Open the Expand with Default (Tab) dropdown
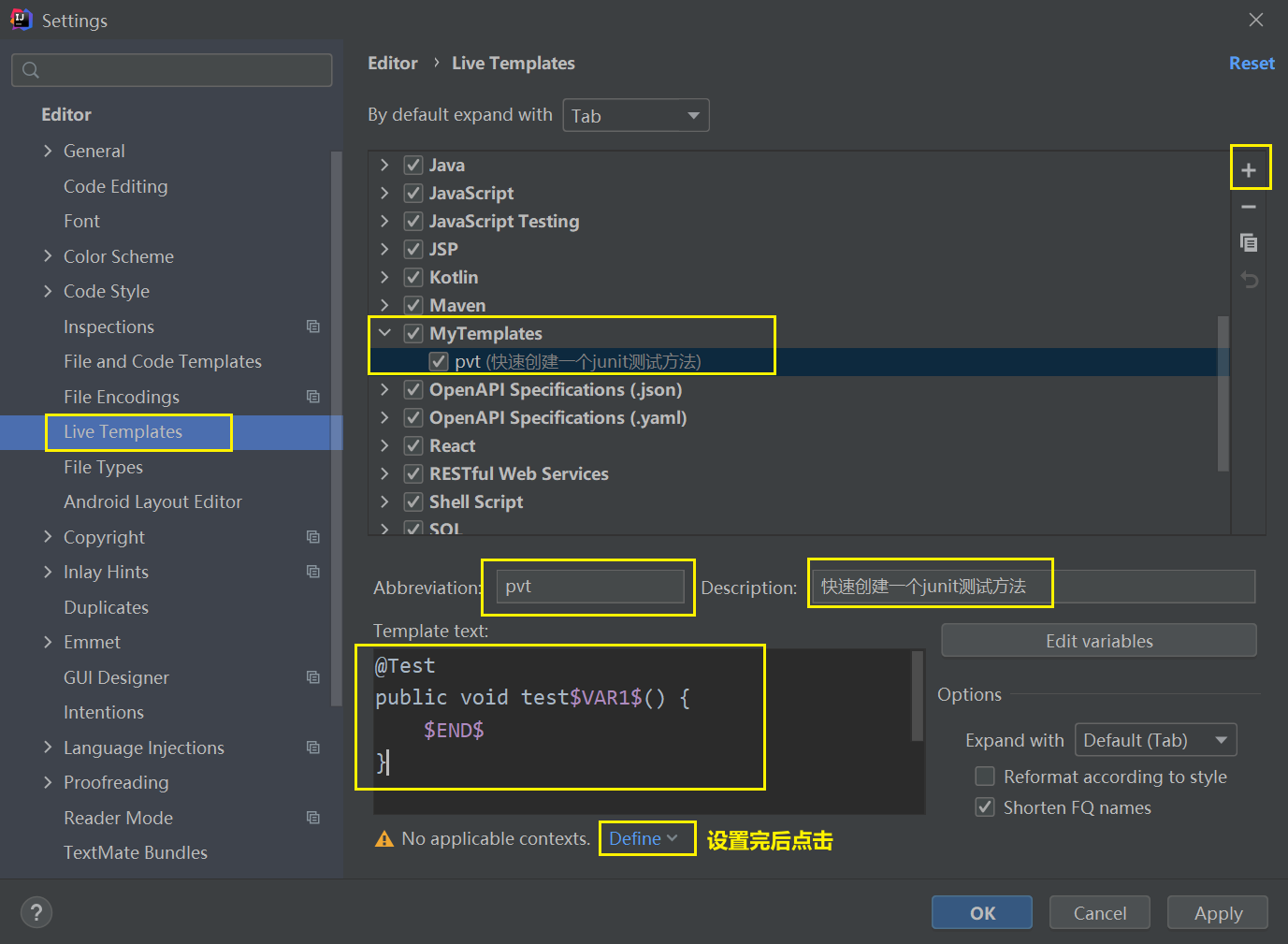This screenshot has height=944, width=1288. [x=1156, y=740]
